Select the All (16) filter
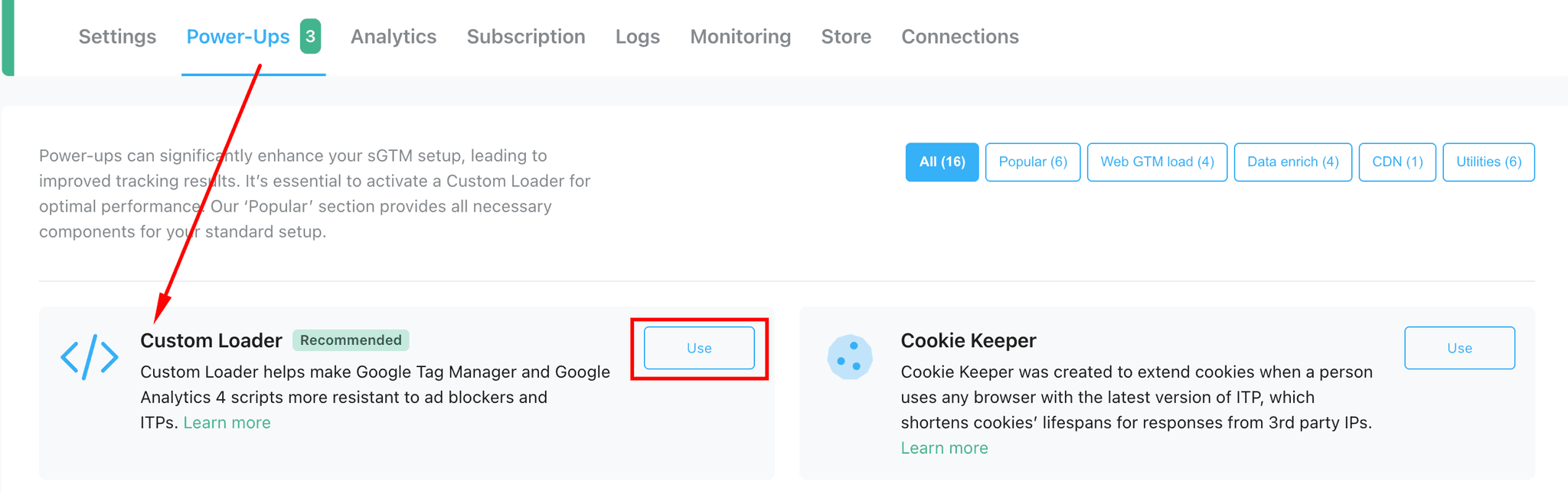This screenshot has width=1568, height=492. [x=942, y=162]
